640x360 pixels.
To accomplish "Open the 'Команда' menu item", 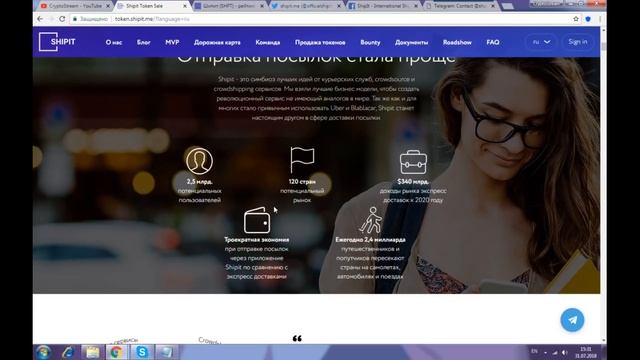I will 268,42.
